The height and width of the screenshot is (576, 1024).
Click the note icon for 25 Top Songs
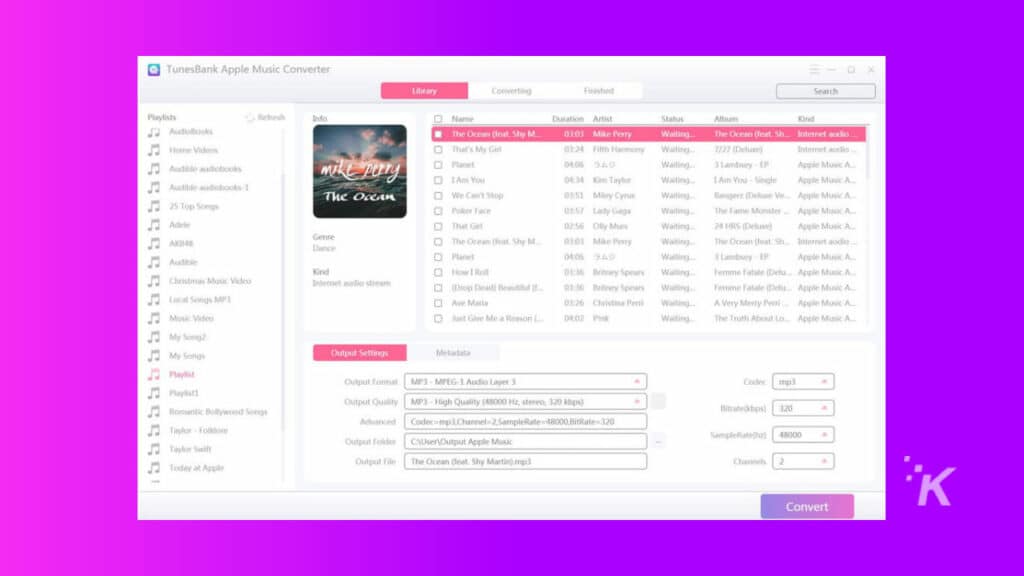[154, 206]
